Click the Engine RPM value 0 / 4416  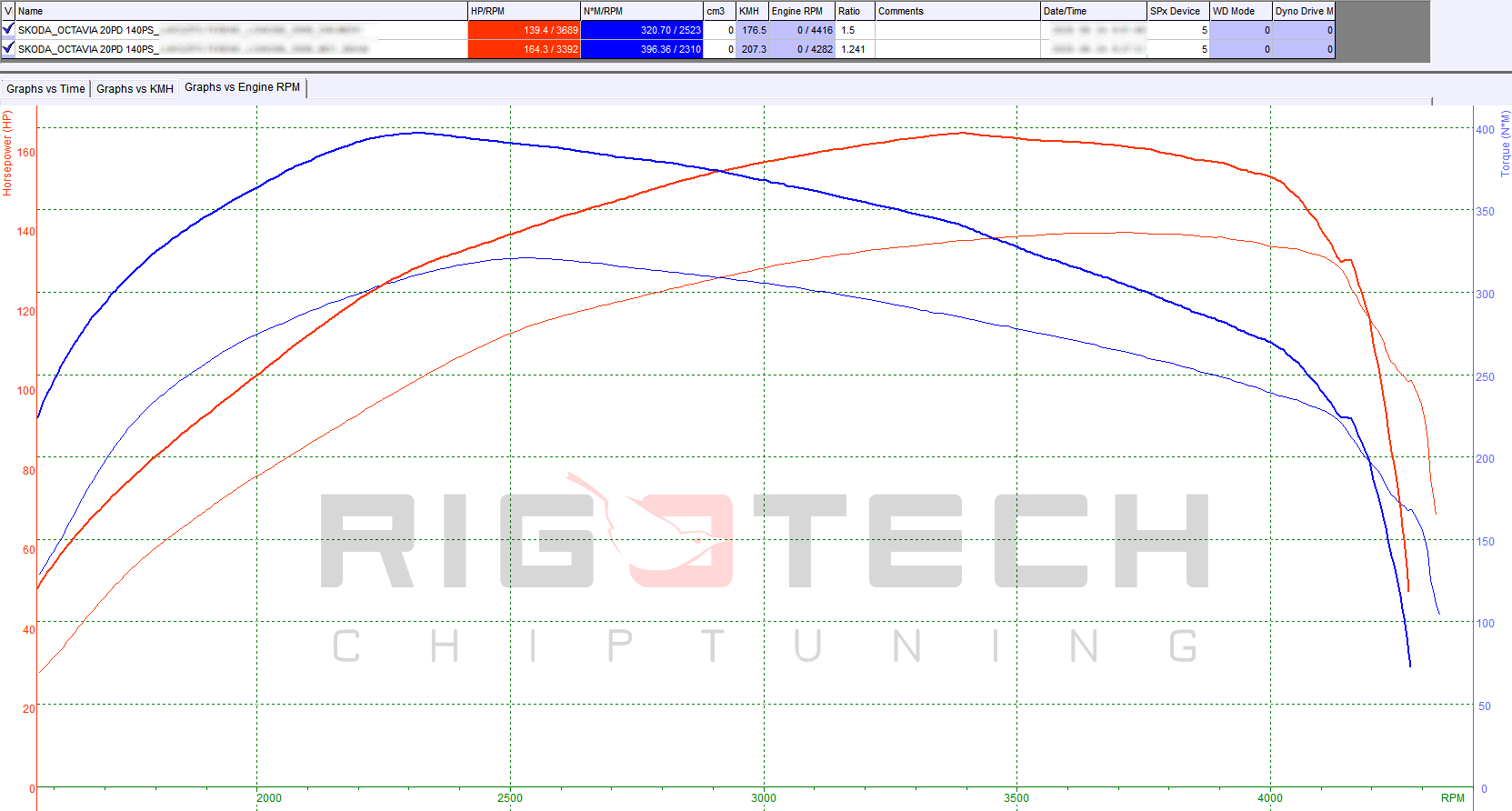(x=802, y=30)
